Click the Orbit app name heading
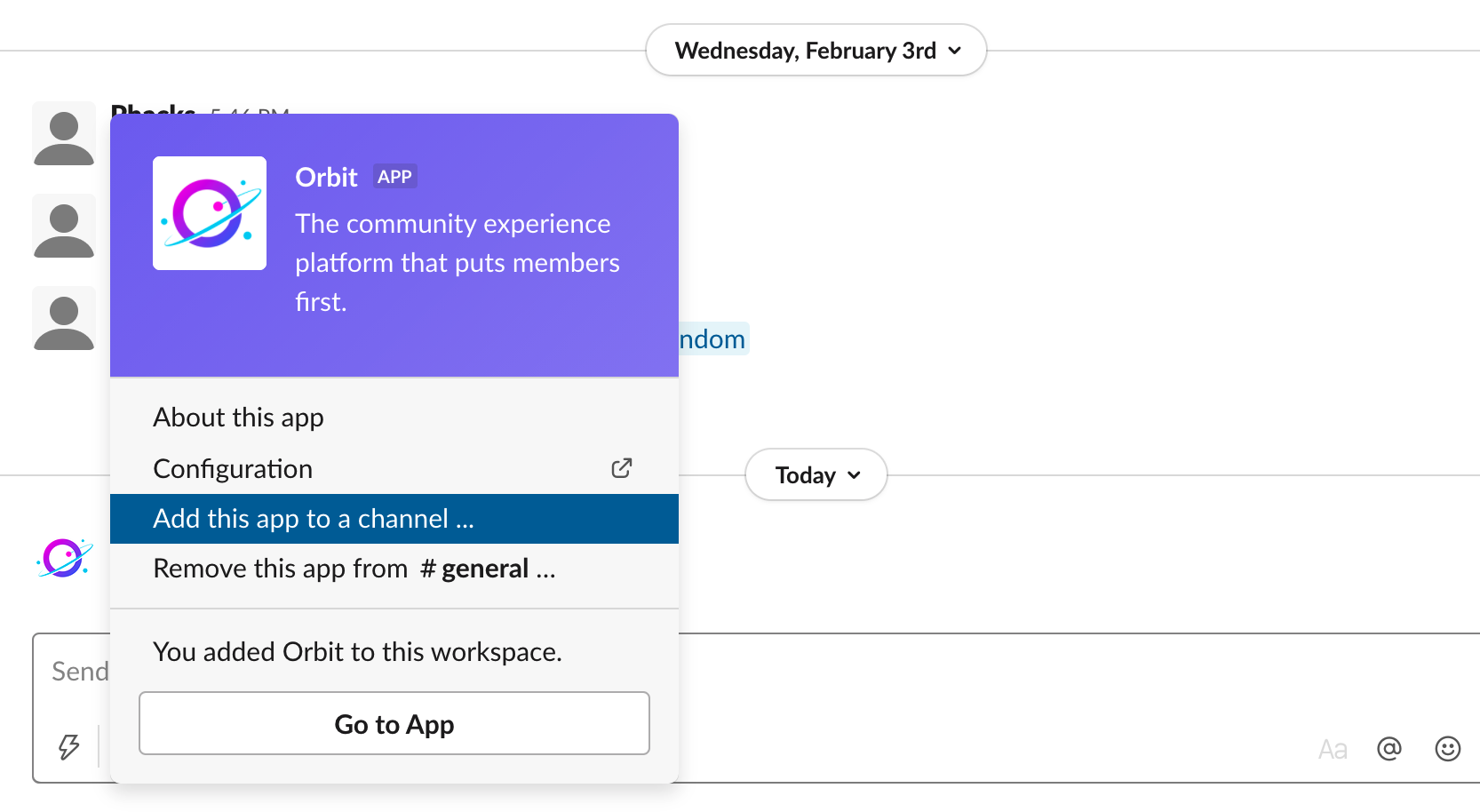The height and width of the screenshot is (812, 1480). pyautogui.click(x=326, y=177)
